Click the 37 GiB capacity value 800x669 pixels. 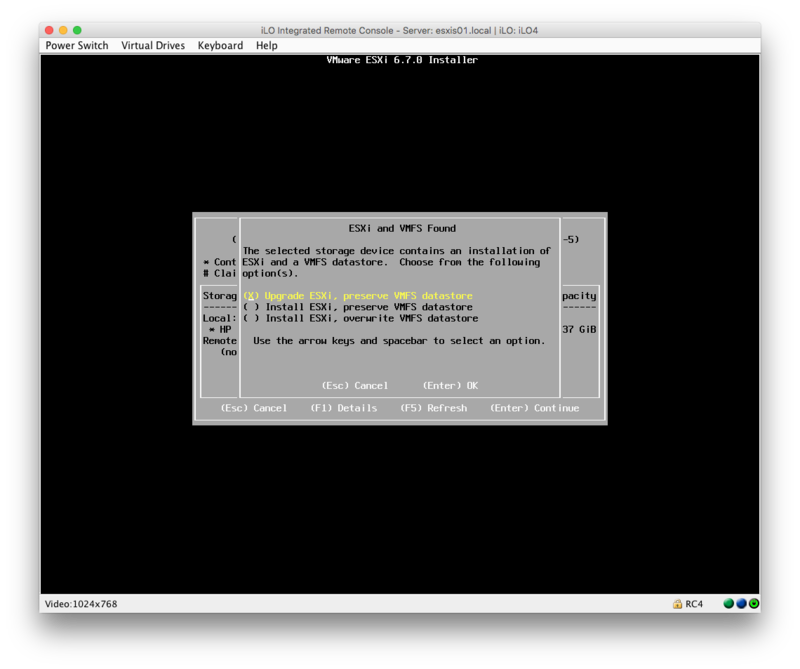579,329
